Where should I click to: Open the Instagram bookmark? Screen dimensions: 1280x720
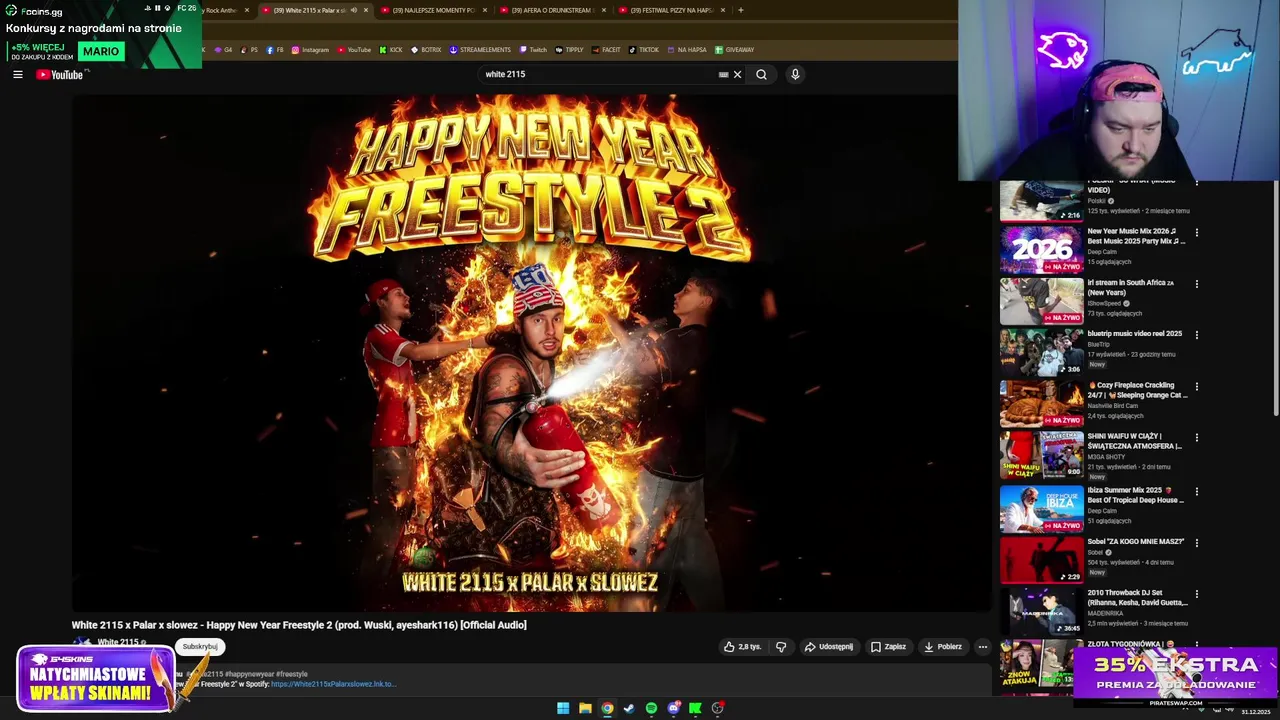(x=310, y=49)
